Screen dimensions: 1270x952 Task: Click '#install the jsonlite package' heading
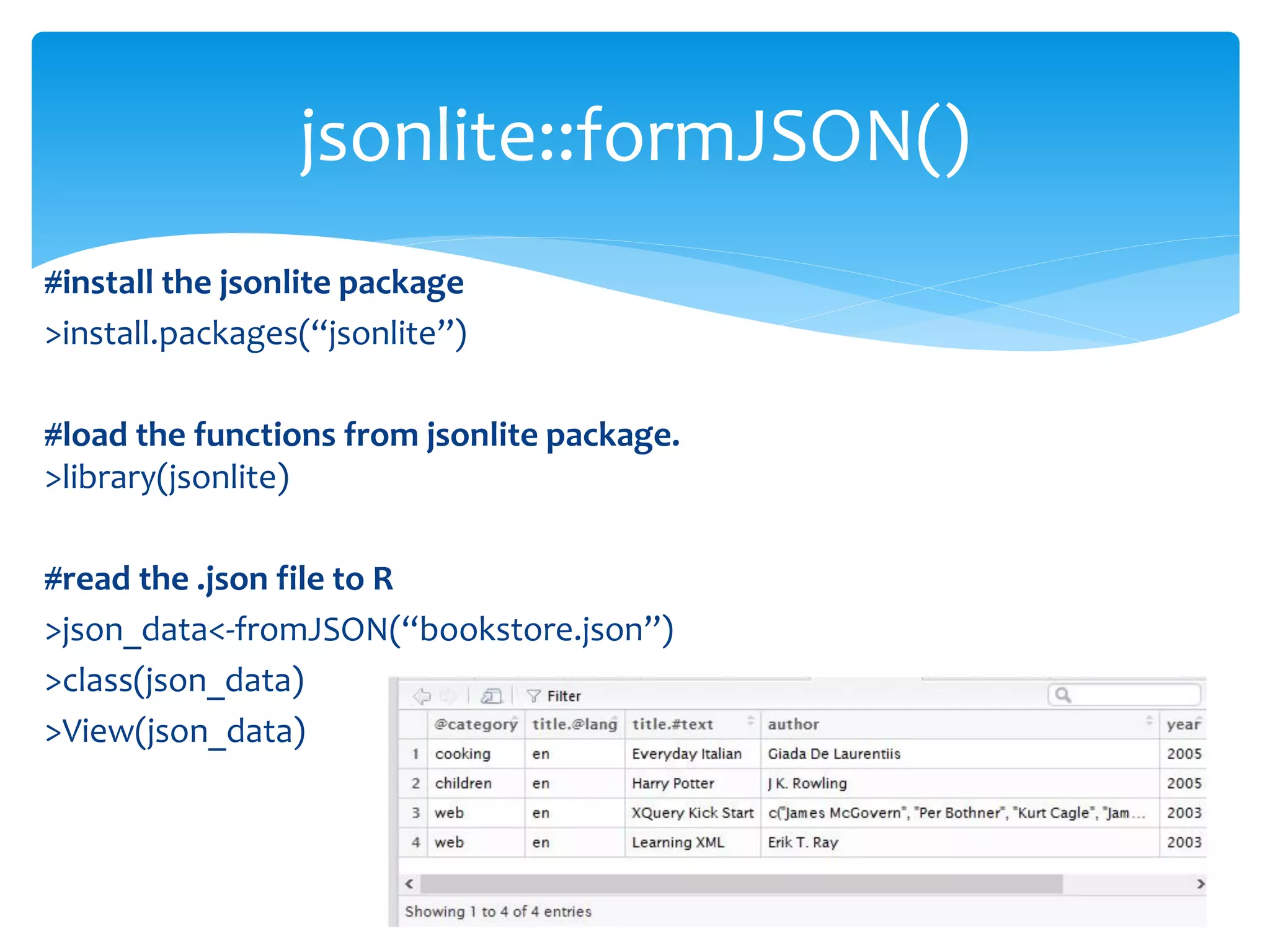254,283
